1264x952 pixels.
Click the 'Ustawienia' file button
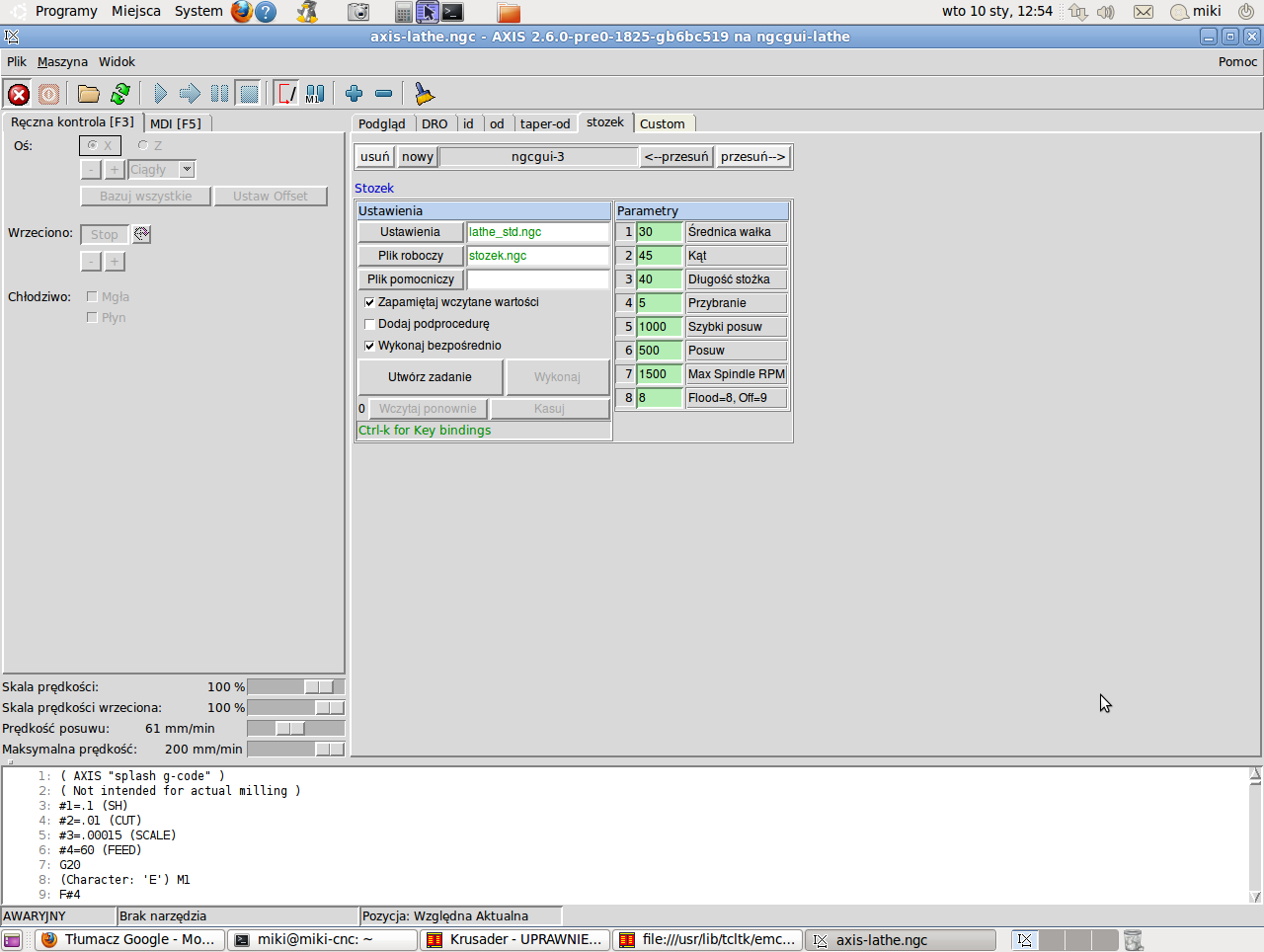[x=411, y=232]
